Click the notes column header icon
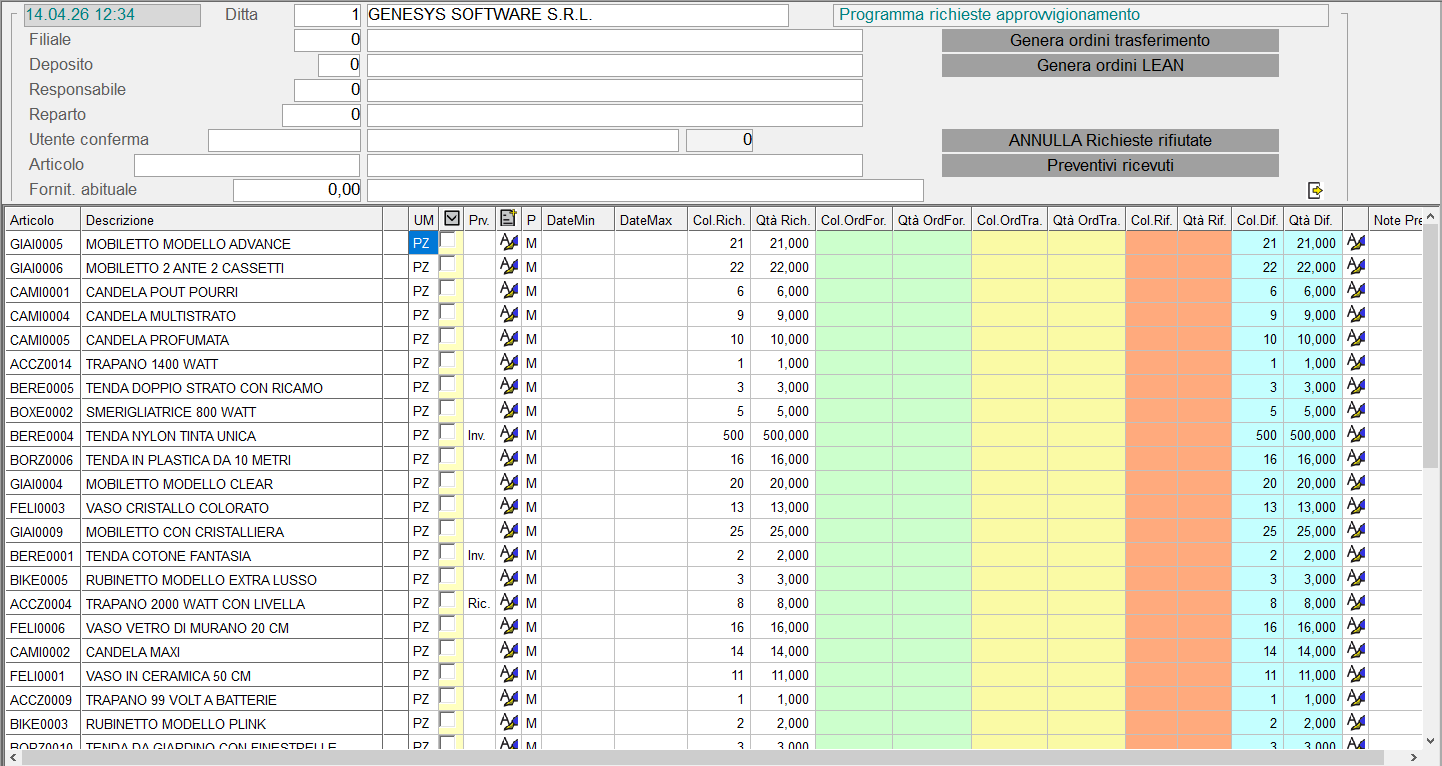Viewport: 1442px width, 766px height. 508,219
